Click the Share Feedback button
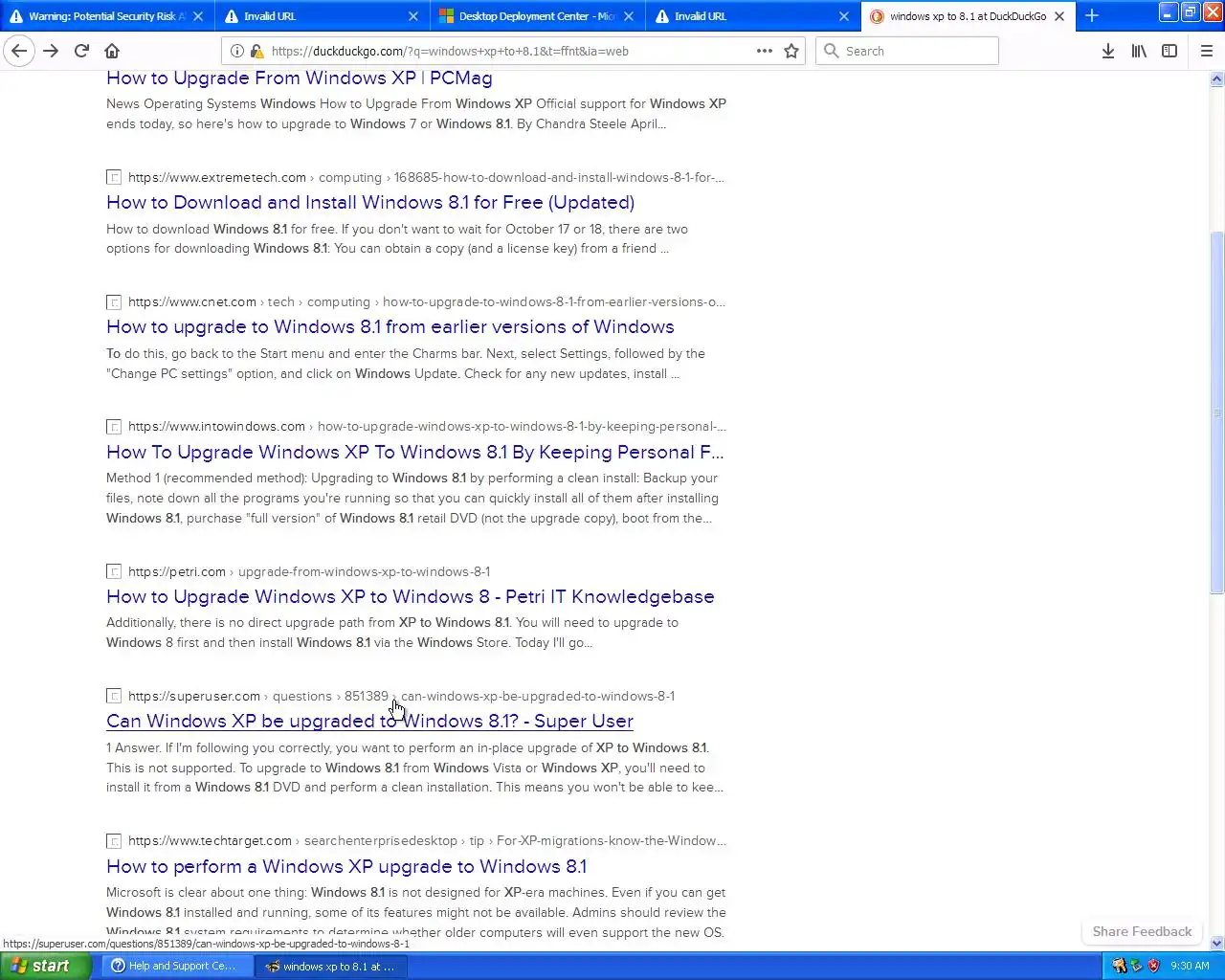The width and height of the screenshot is (1225, 980). point(1142,931)
